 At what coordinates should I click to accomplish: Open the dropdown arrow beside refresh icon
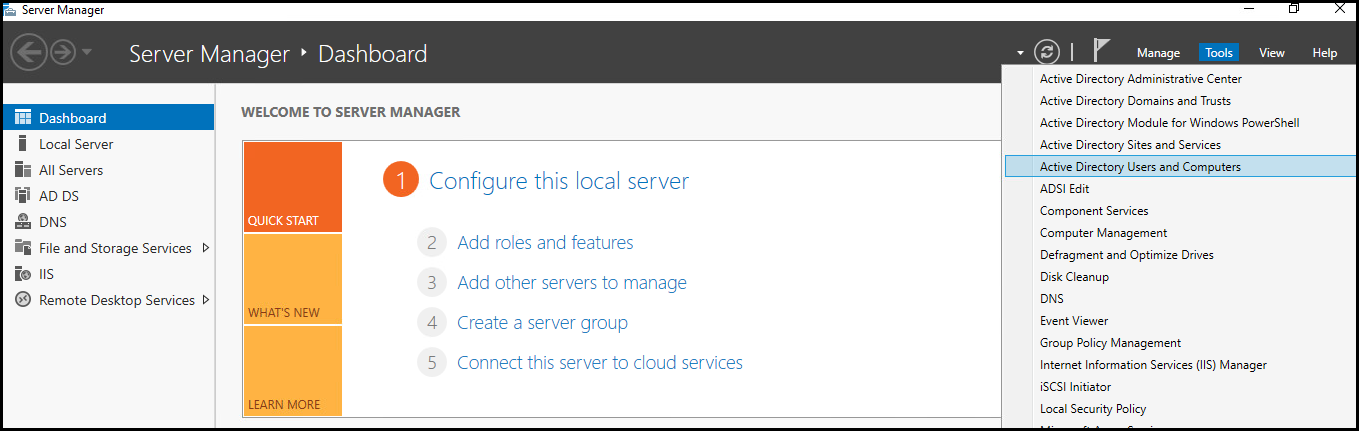click(x=1020, y=53)
